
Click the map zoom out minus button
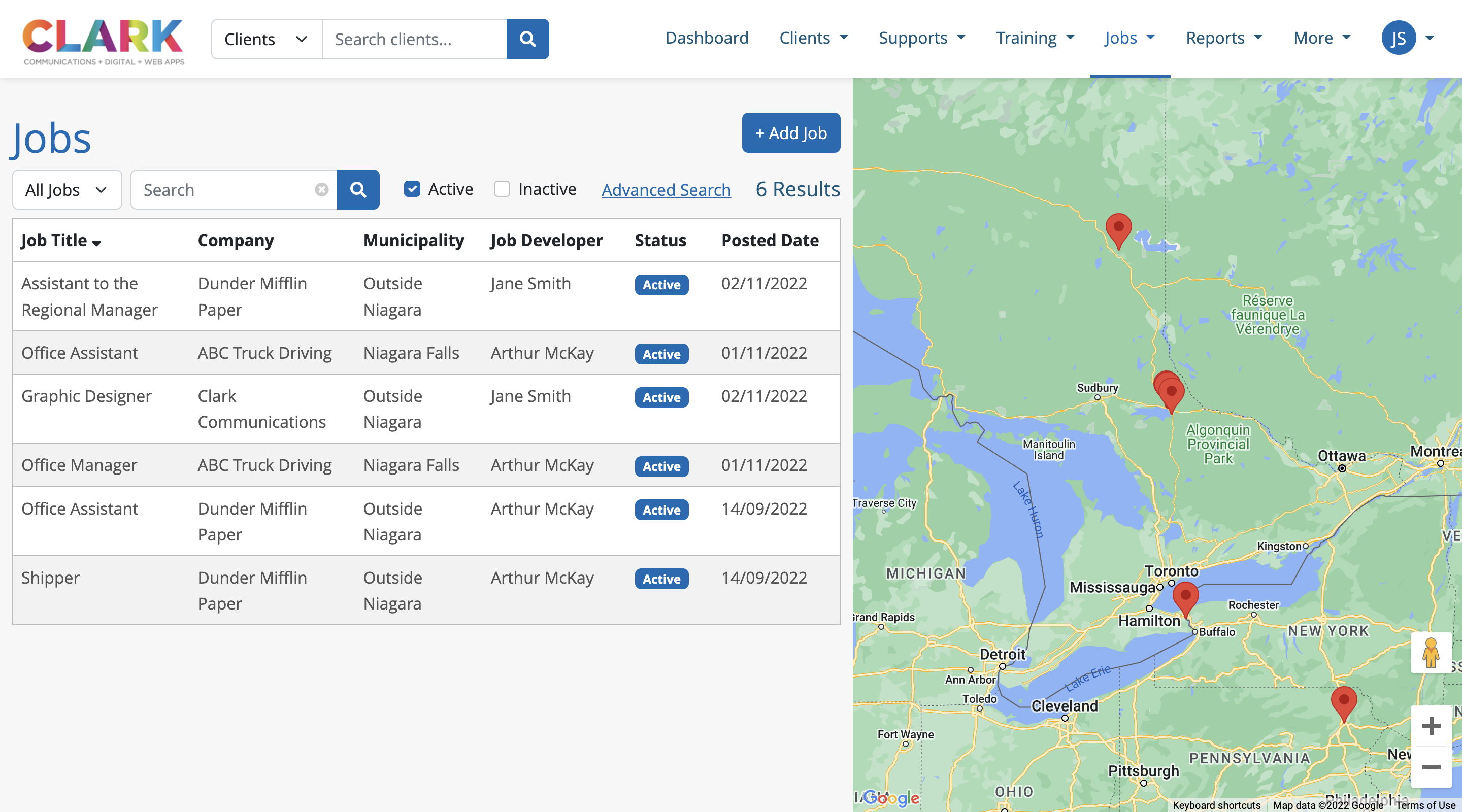point(1431,767)
